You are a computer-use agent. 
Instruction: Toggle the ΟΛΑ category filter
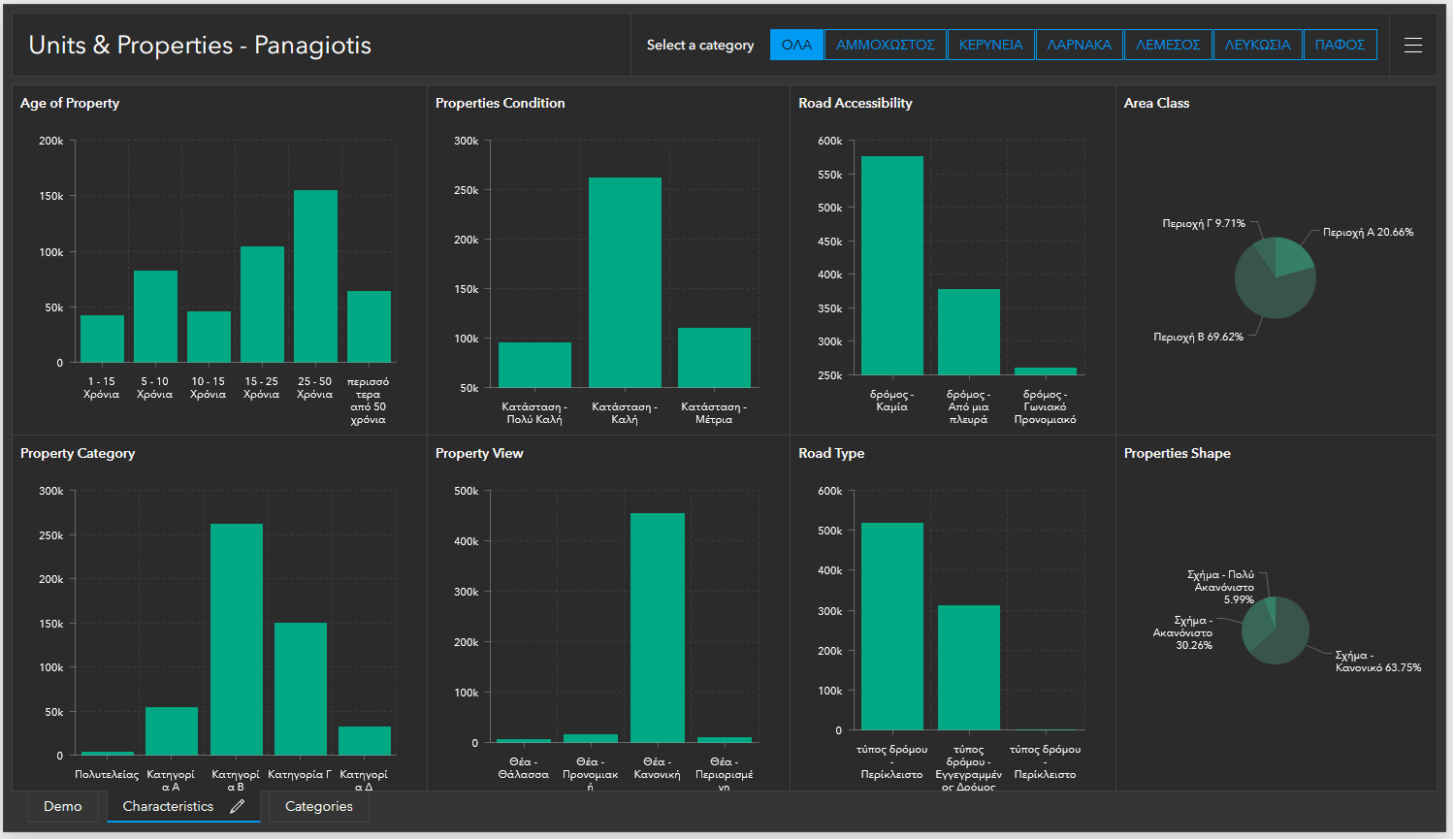pos(795,44)
